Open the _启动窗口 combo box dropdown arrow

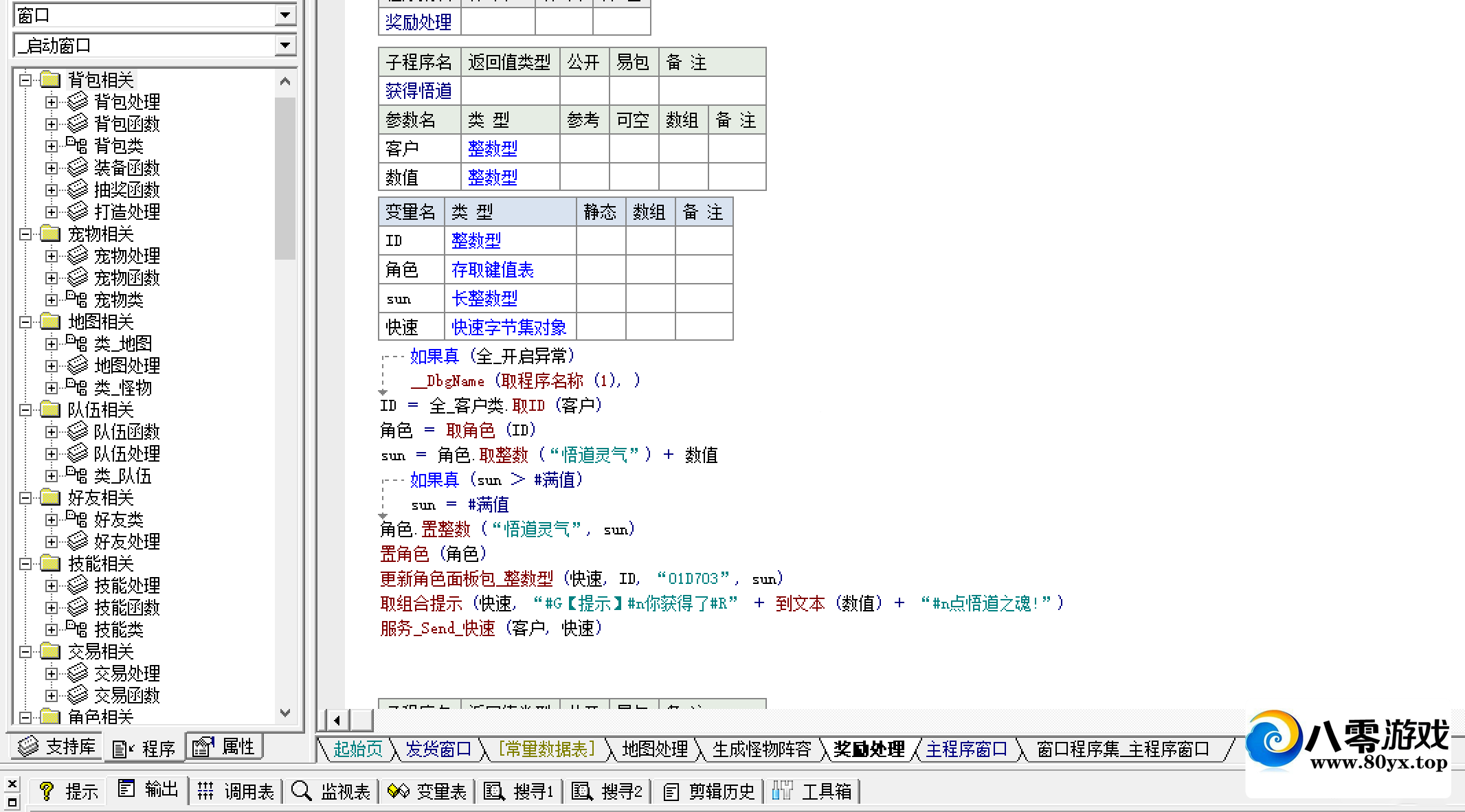click(x=285, y=45)
